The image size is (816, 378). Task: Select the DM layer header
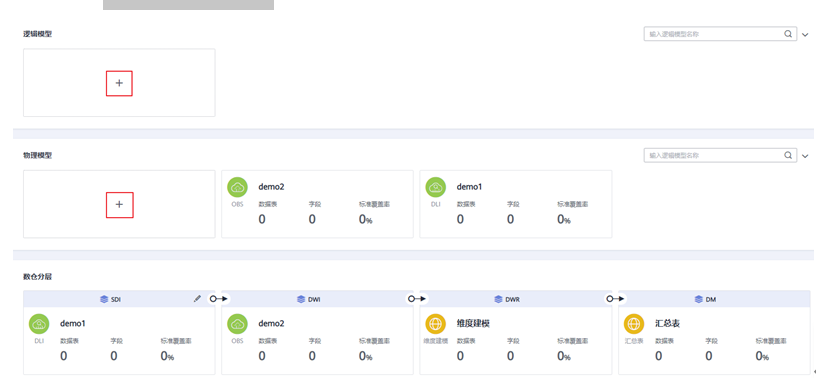(714, 299)
